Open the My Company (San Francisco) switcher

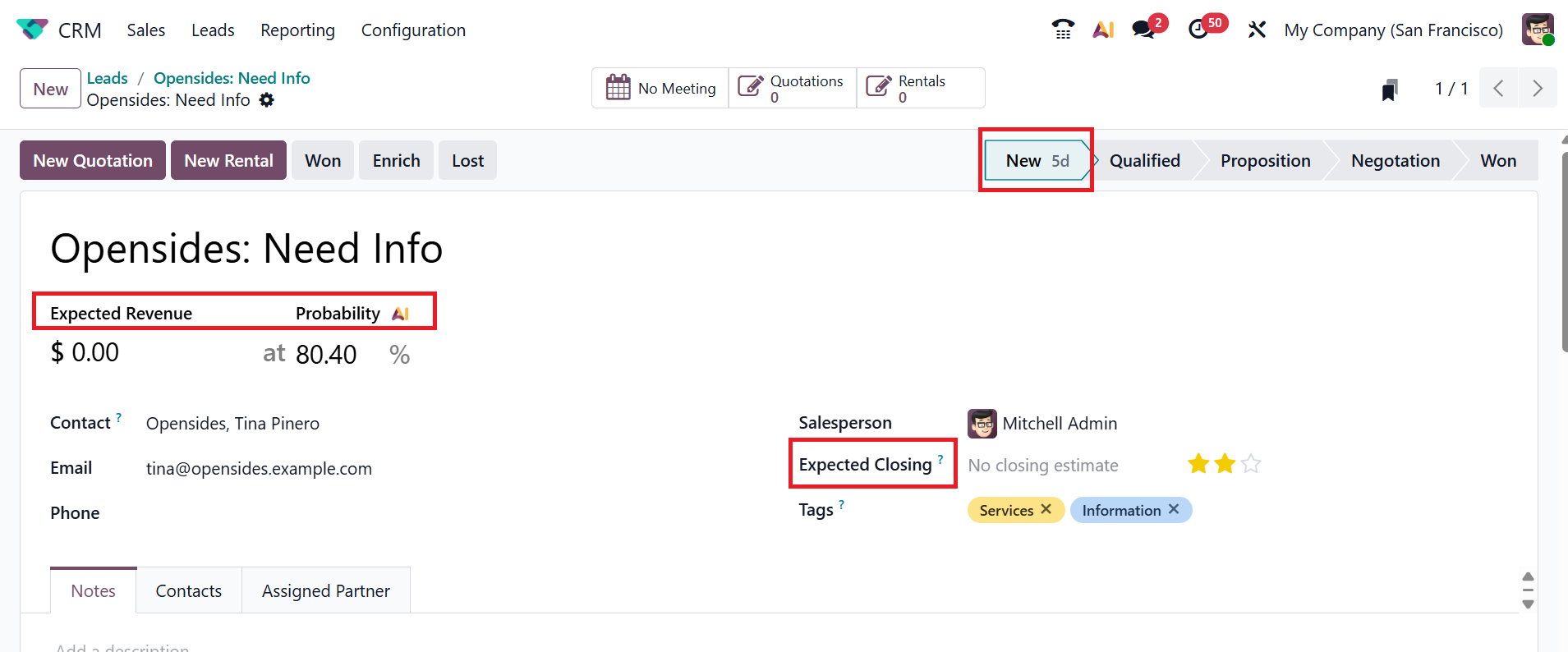(x=1393, y=30)
